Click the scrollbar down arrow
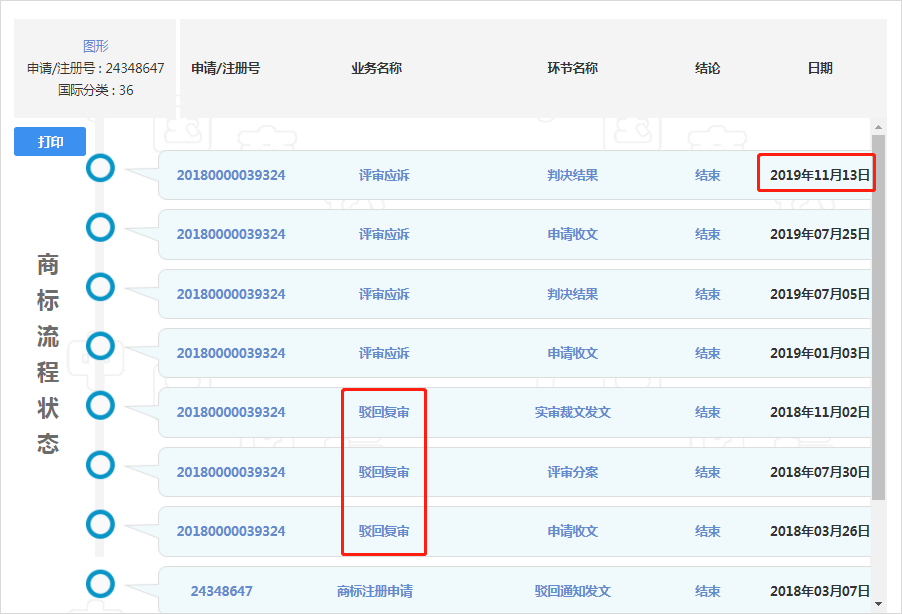Viewport: 902px width, 614px height. 879,604
